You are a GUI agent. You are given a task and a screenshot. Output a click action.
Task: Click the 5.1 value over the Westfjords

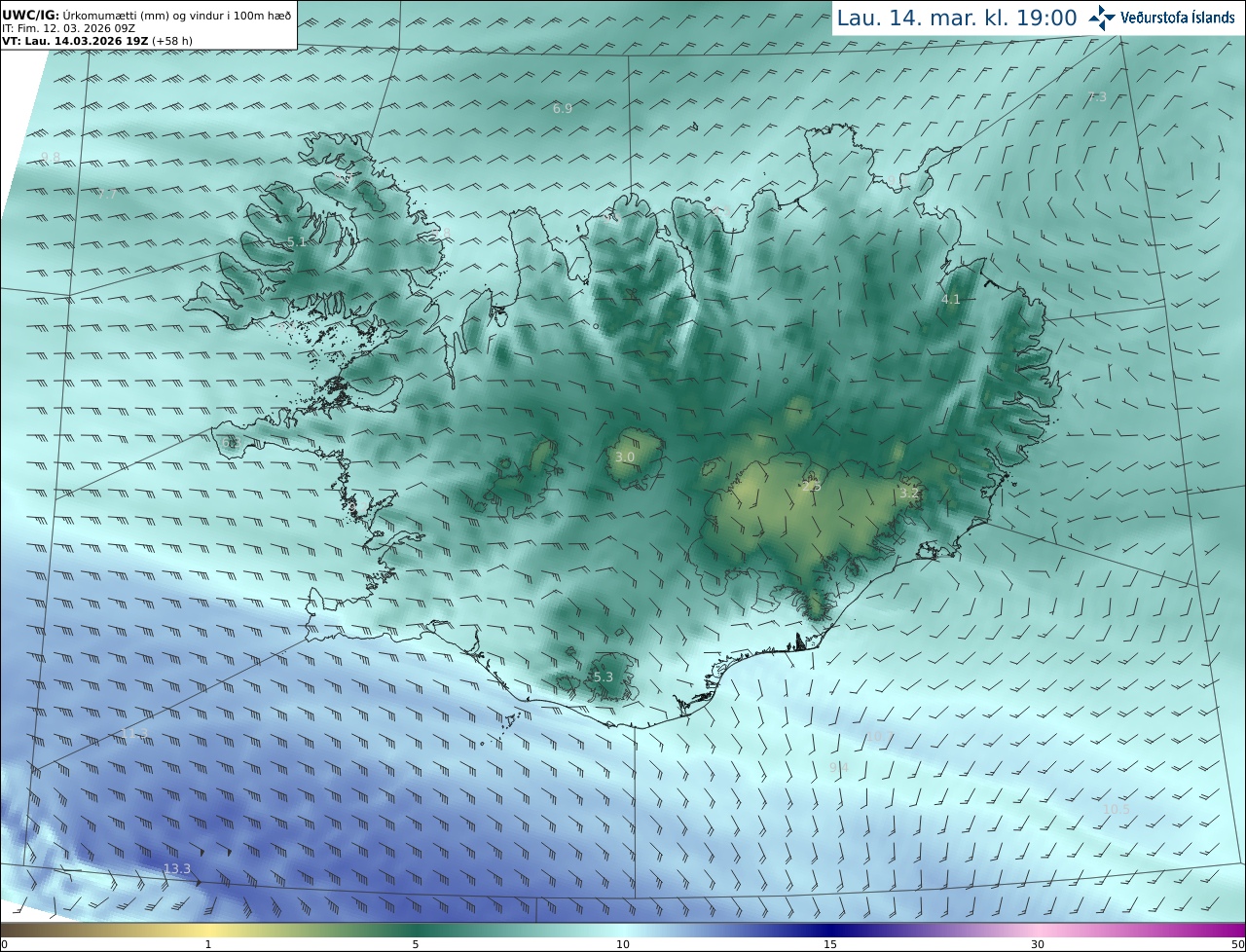297,241
